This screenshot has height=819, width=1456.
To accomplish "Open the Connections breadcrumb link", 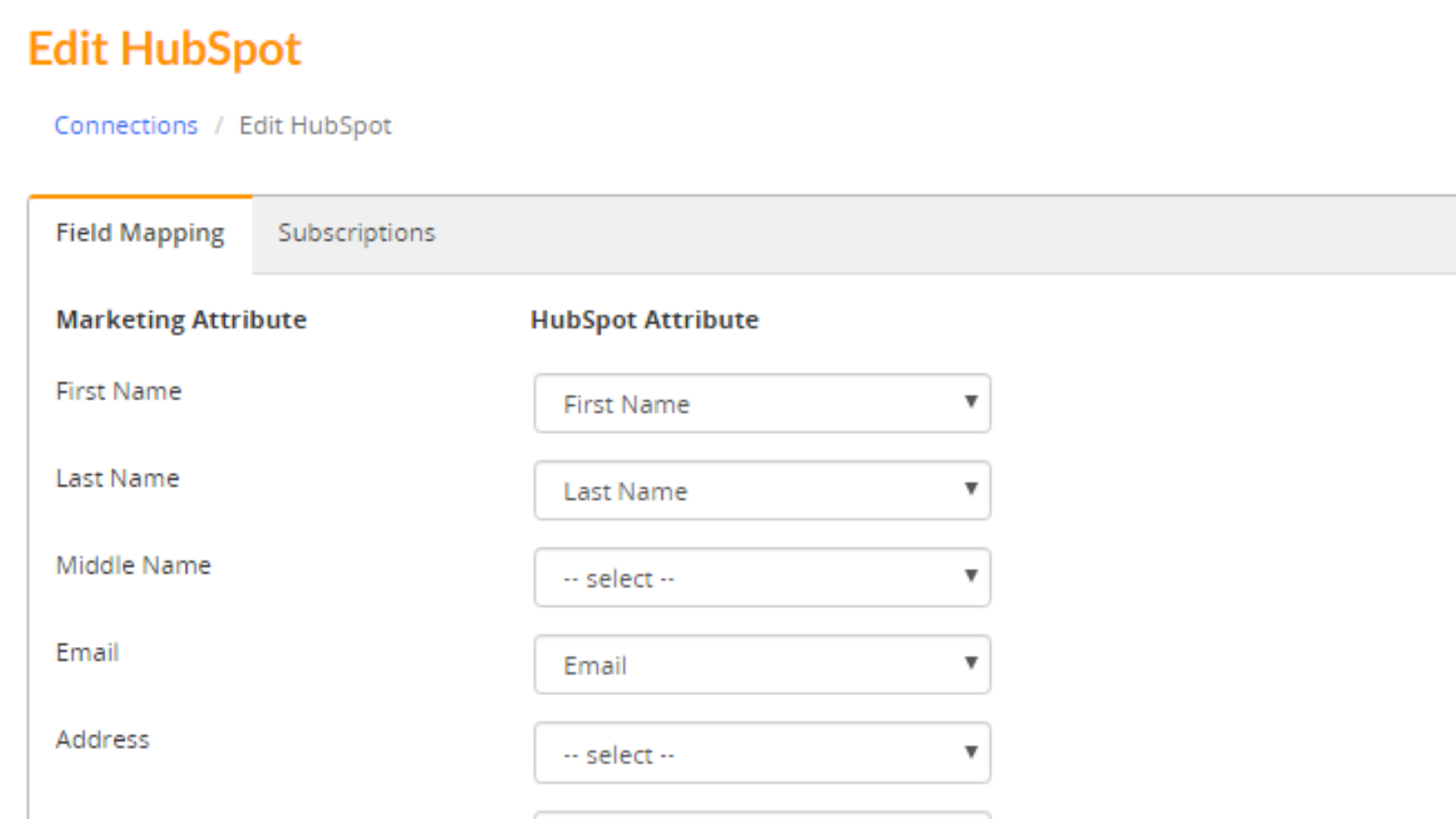I will point(126,126).
